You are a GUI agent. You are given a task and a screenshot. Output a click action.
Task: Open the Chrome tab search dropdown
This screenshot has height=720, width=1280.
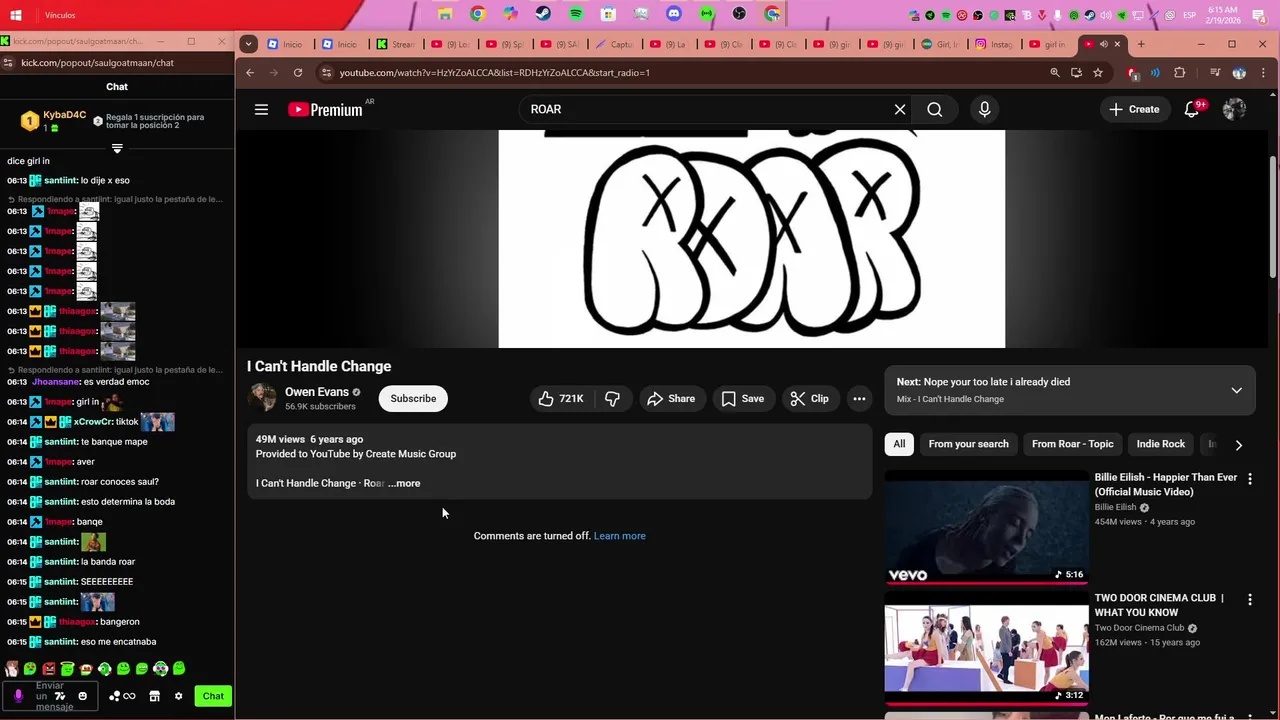[x=248, y=44]
